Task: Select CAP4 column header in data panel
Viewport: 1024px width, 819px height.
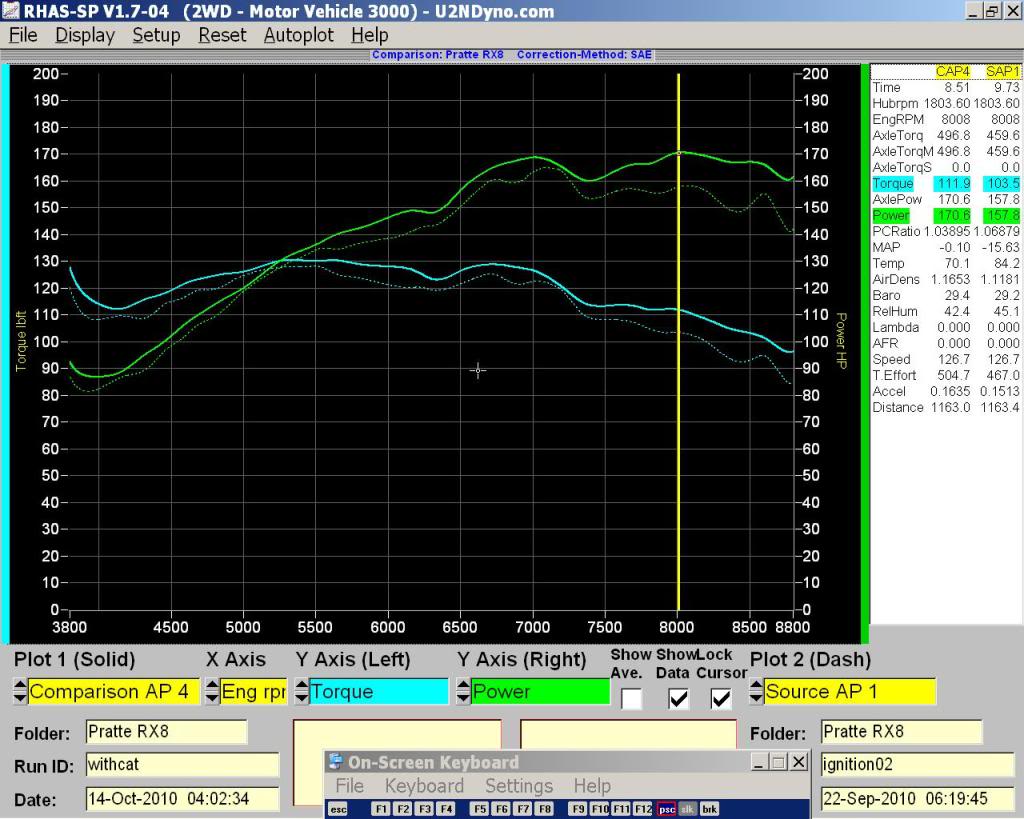Action: [952, 71]
